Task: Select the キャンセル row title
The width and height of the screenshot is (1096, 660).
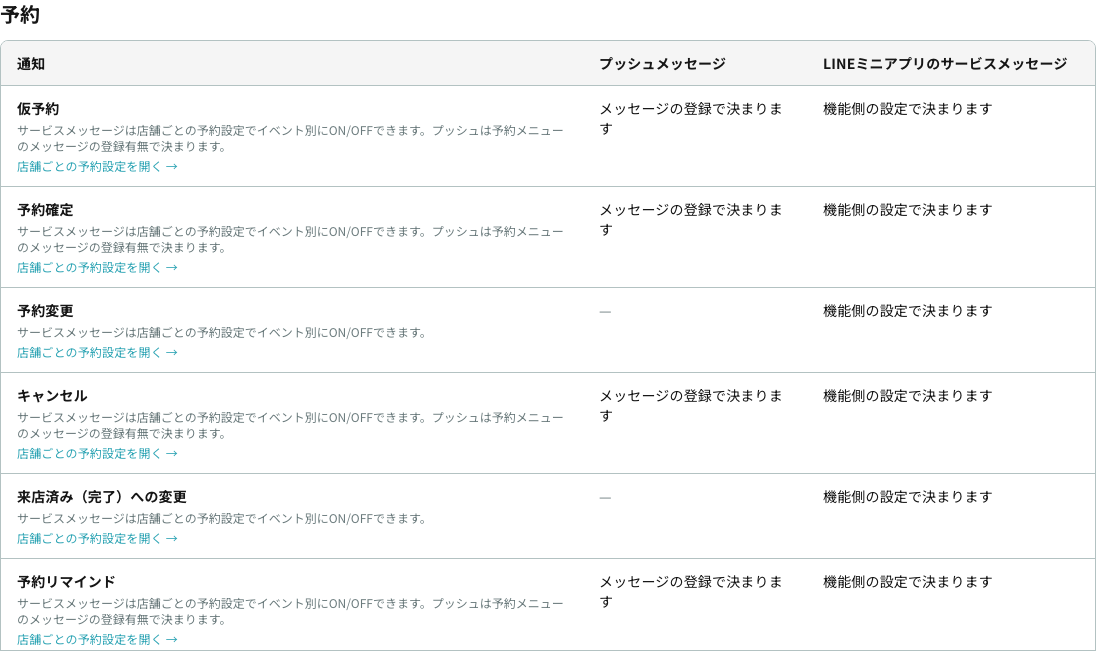Action: tap(52, 396)
